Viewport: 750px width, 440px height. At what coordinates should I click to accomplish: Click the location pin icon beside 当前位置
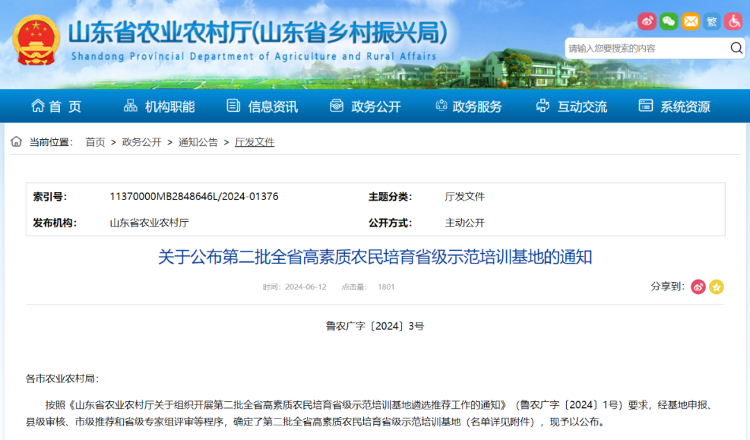17,142
